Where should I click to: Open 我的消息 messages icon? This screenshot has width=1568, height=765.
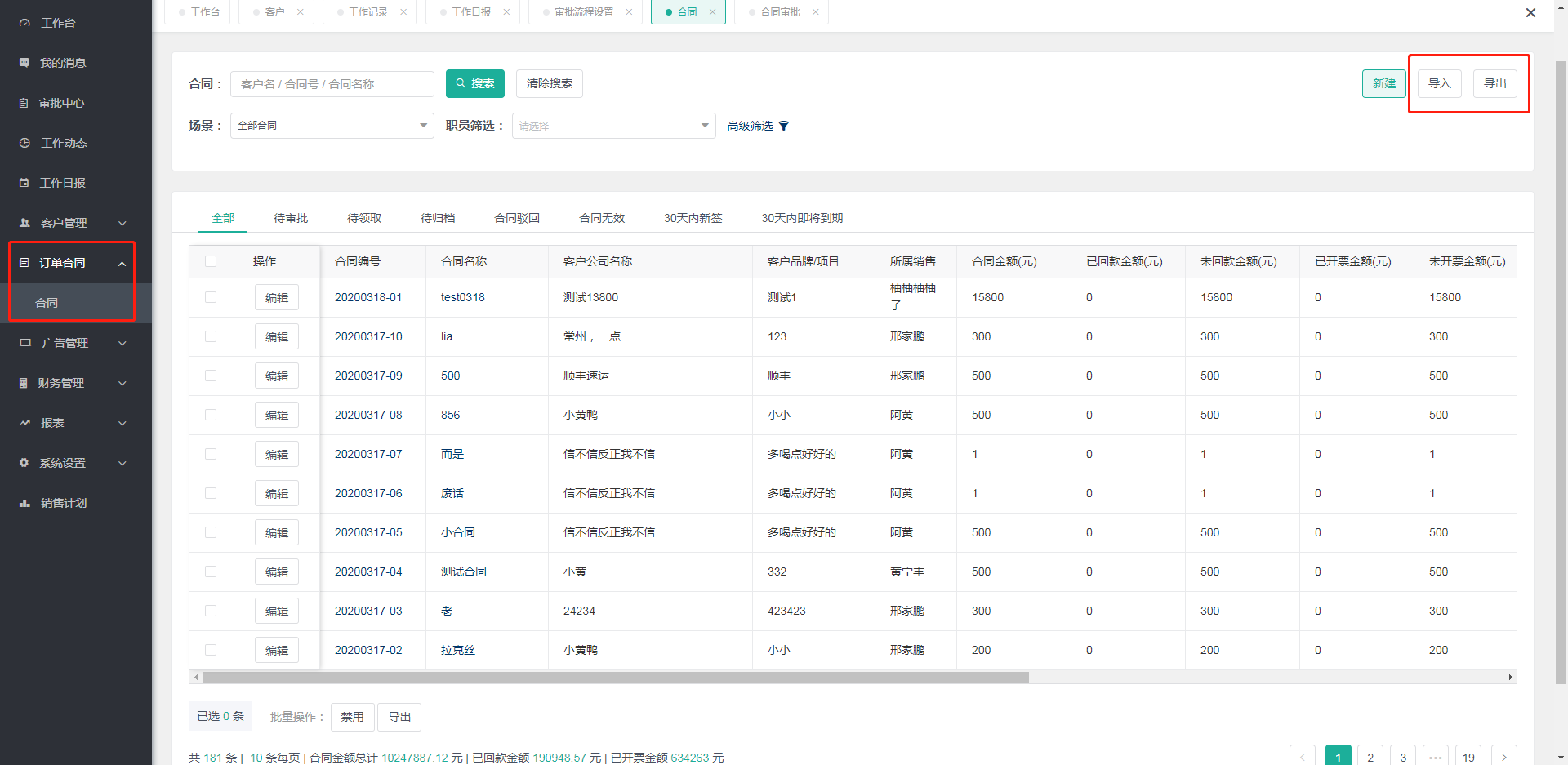tap(24, 63)
